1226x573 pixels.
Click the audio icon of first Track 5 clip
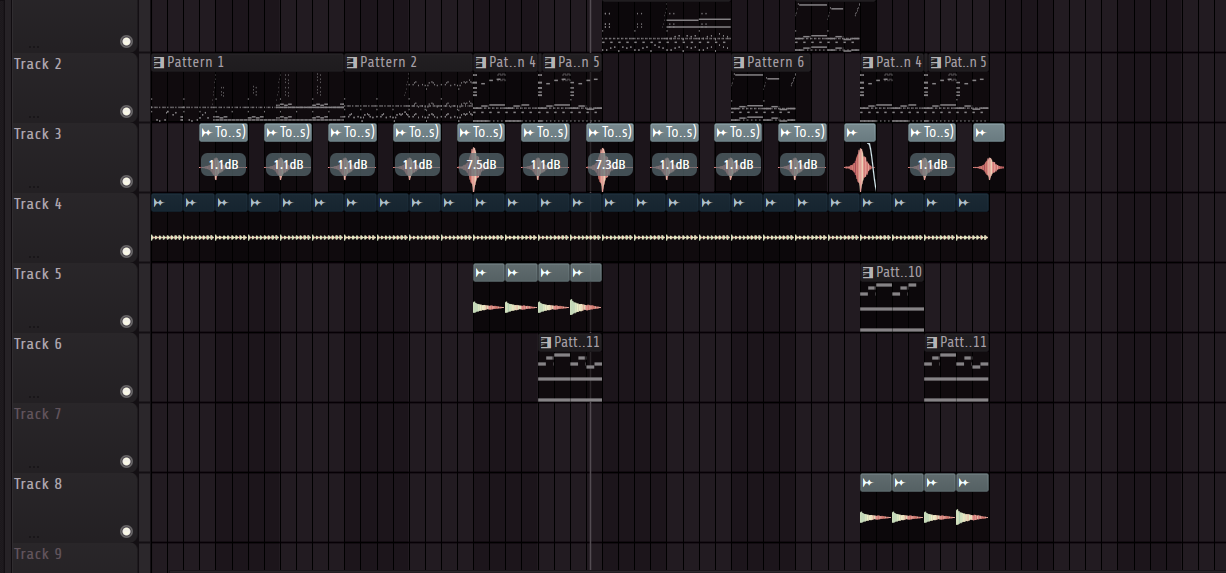click(481, 273)
